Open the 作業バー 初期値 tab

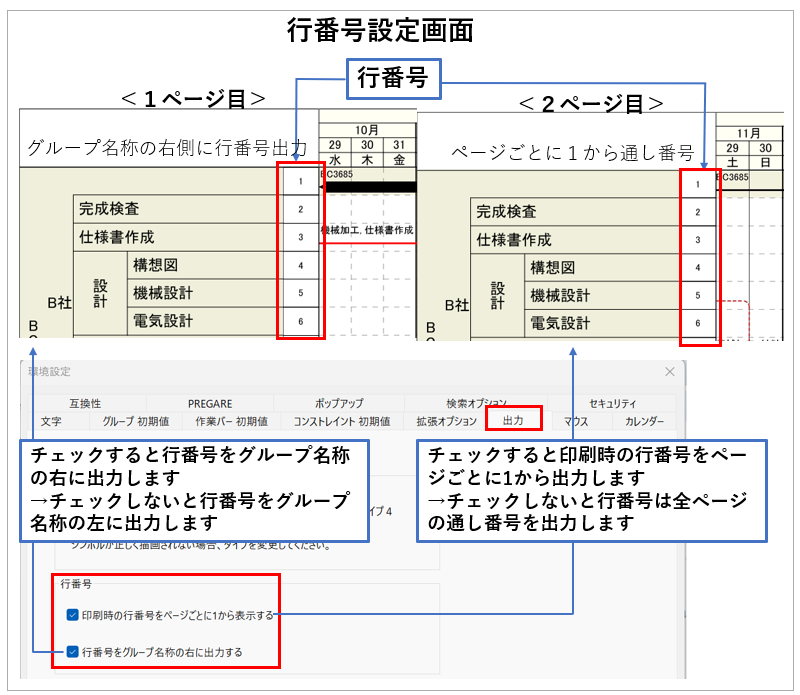pyautogui.click(x=232, y=421)
